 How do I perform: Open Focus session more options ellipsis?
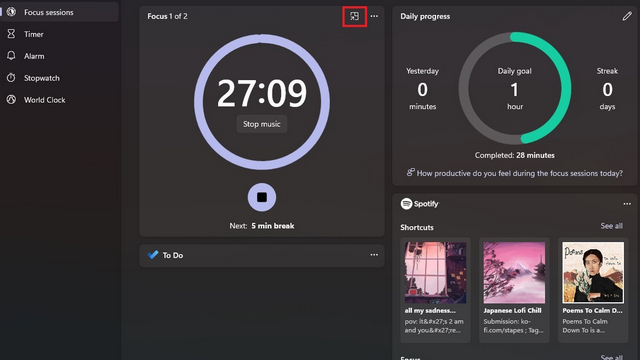coord(374,16)
